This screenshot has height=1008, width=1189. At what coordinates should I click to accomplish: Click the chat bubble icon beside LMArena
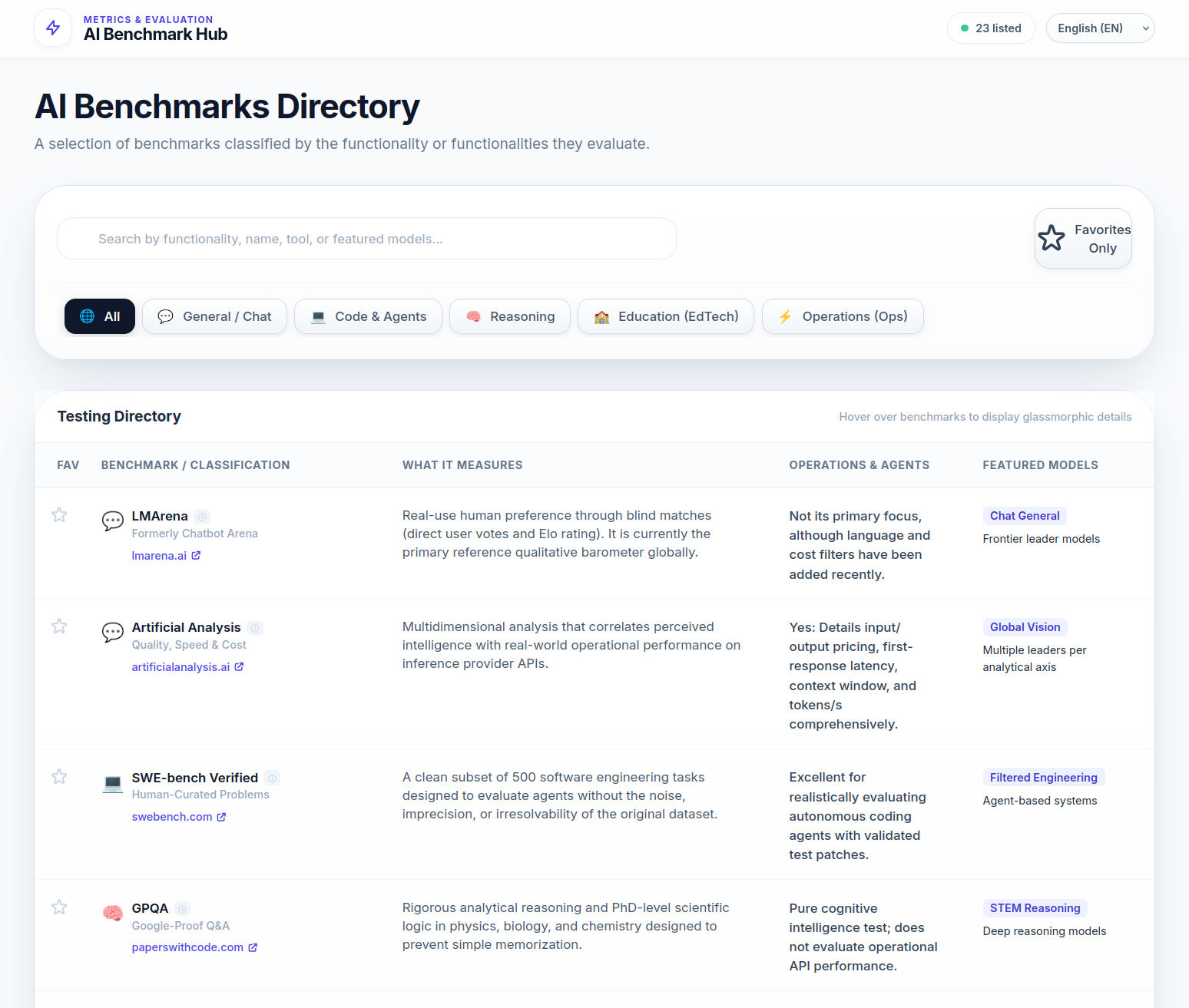pos(113,521)
